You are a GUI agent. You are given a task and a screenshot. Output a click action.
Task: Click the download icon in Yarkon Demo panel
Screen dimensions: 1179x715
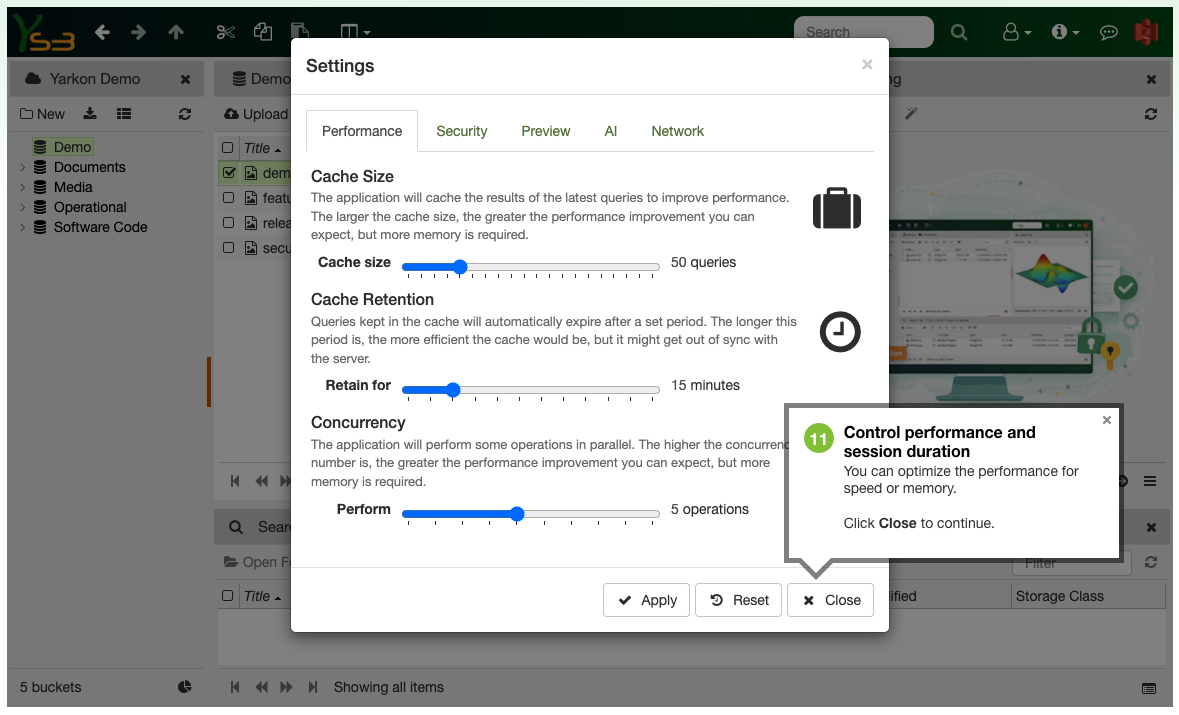tap(90, 114)
